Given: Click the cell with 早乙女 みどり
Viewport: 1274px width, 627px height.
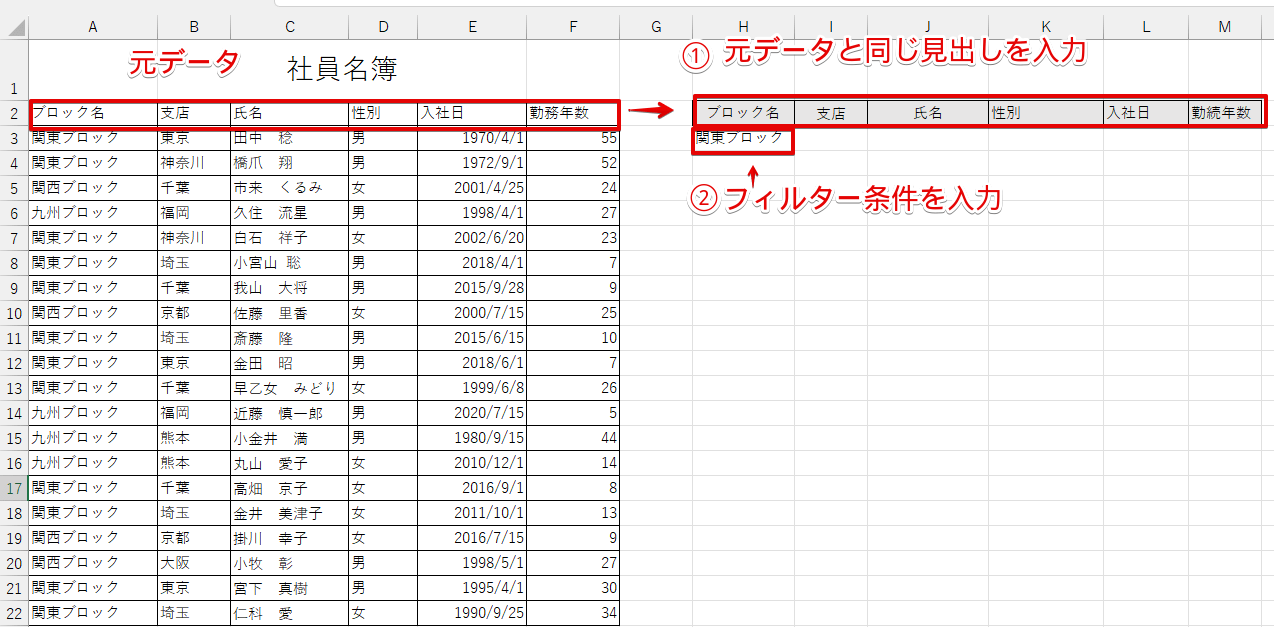Looking at the screenshot, I should pyautogui.click(x=289, y=388).
